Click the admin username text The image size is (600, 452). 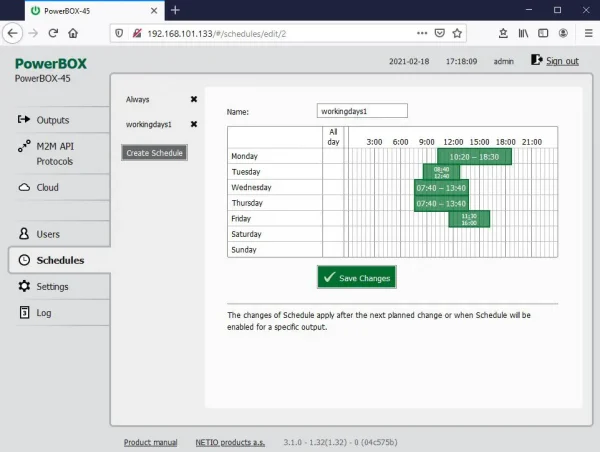(503, 61)
